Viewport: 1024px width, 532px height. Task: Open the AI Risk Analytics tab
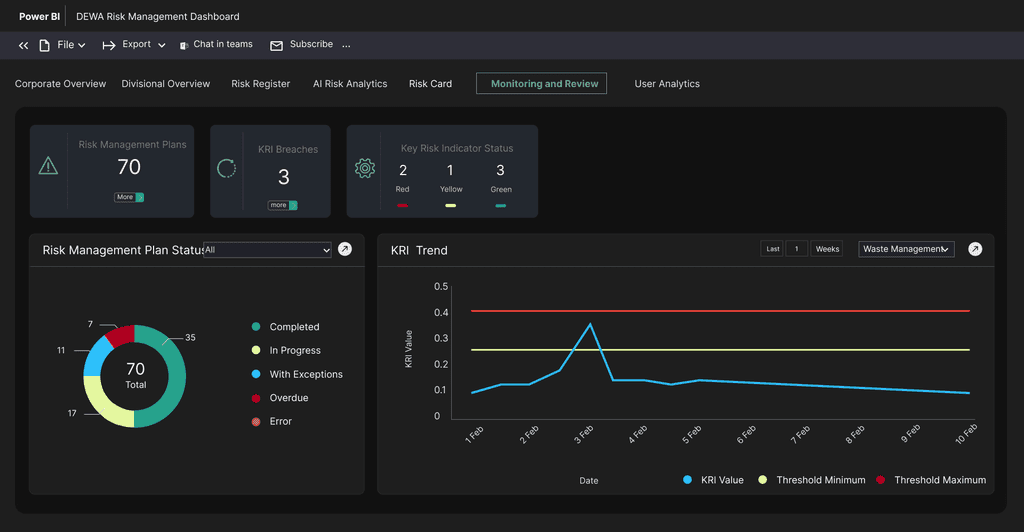click(350, 84)
